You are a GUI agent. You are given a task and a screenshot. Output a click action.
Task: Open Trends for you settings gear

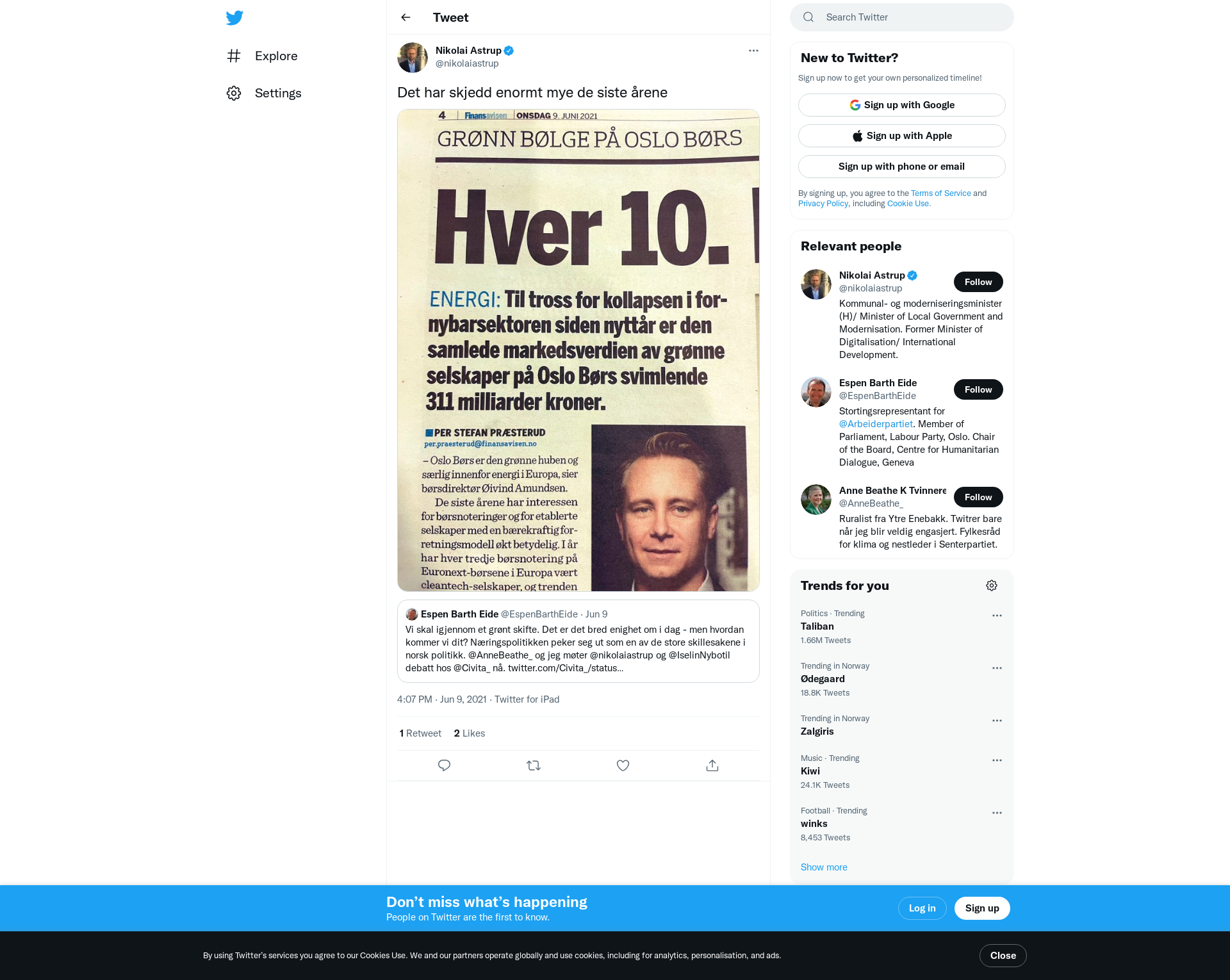coord(992,585)
